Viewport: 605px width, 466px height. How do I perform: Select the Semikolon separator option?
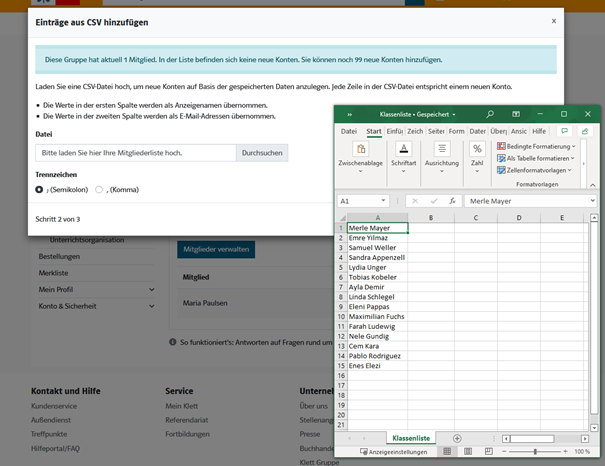tap(39, 189)
